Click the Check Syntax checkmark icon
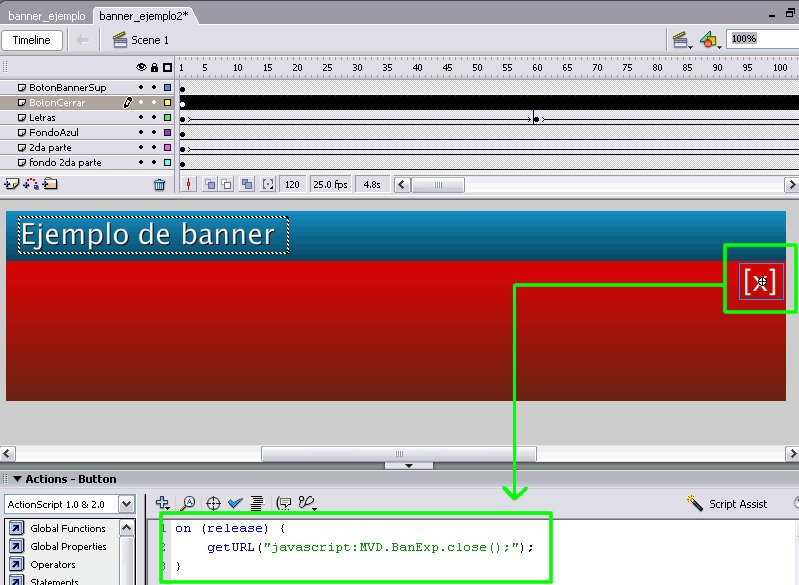The height and width of the screenshot is (585, 799). [234, 503]
